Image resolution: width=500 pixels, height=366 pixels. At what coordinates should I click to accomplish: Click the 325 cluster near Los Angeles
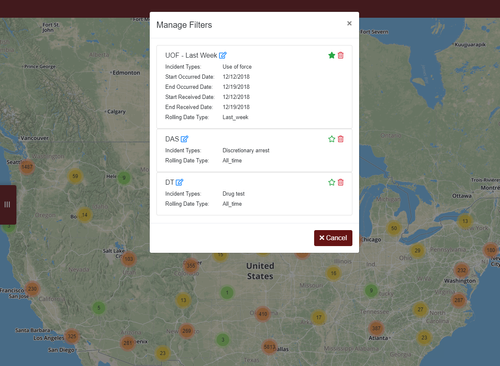72,336
